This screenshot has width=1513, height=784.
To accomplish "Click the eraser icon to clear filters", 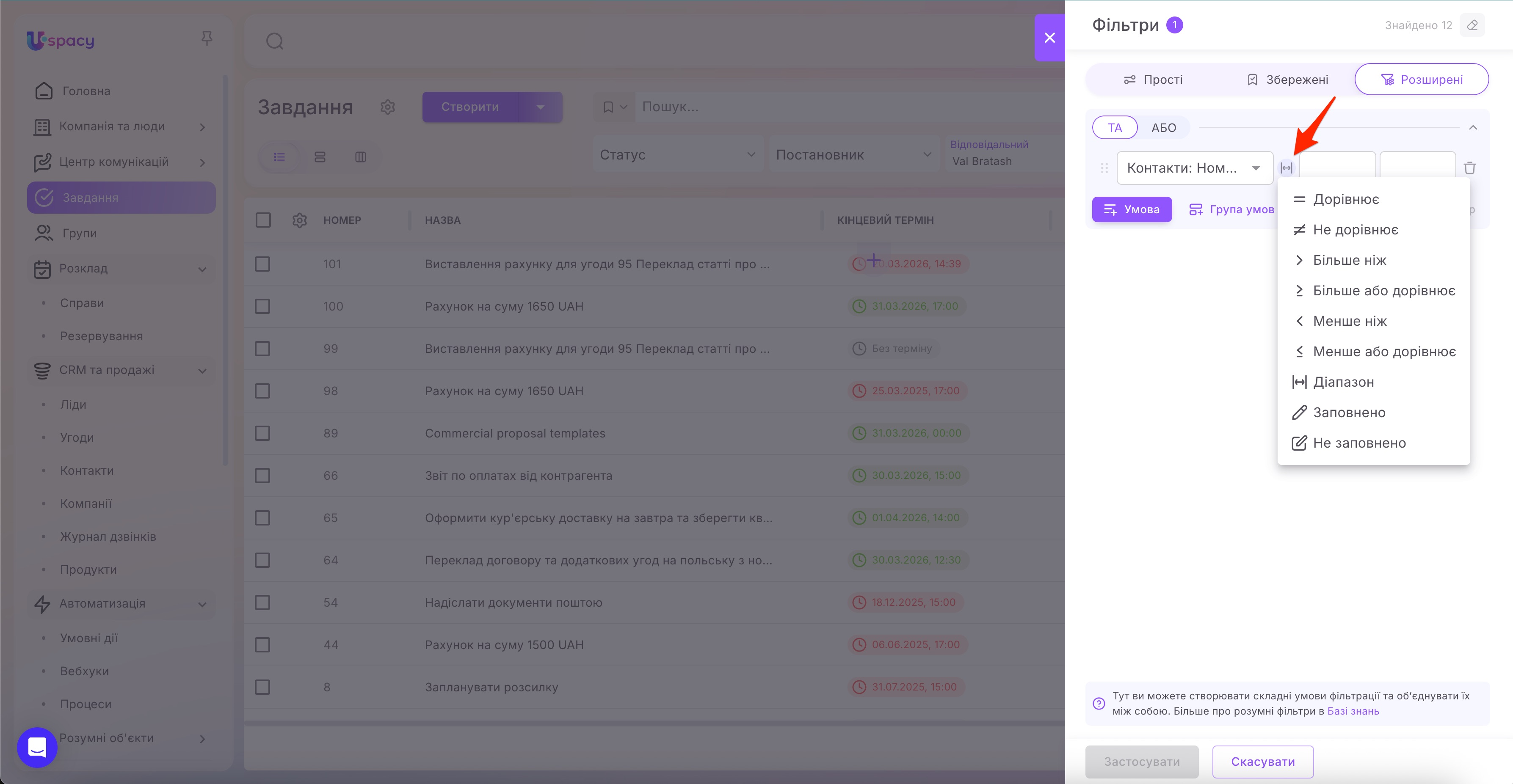I will click(x=1472, y=25).
